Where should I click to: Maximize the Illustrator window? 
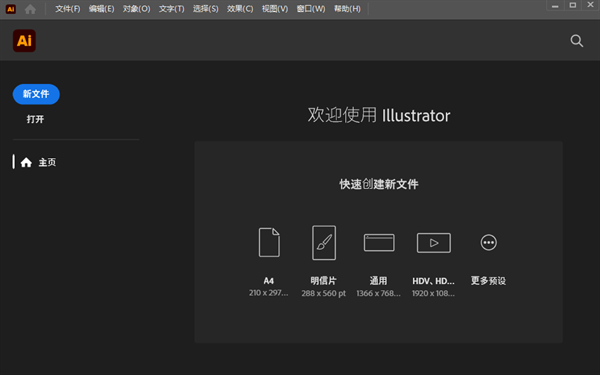[572, 5]
